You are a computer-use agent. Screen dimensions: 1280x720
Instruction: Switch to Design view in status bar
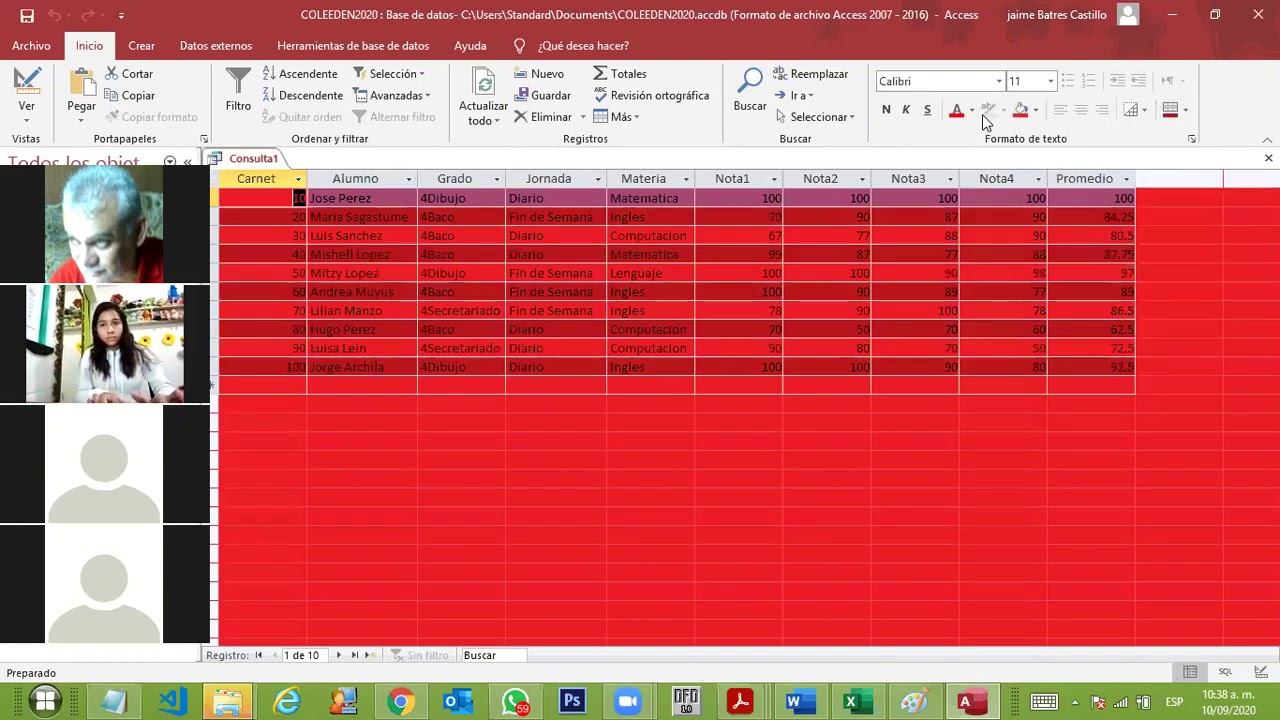1261,672
